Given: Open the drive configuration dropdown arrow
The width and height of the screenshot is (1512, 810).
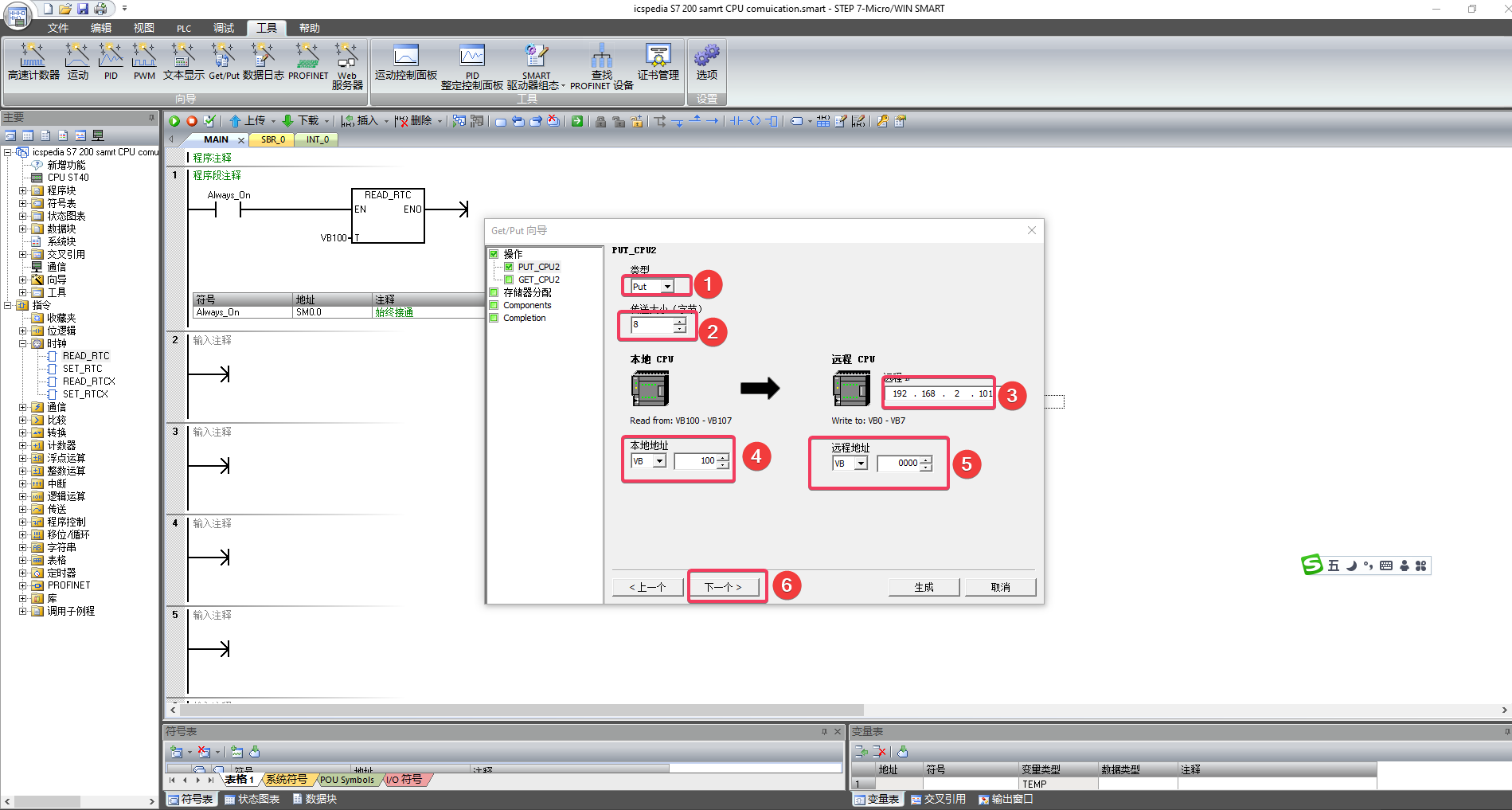Looking at the screenshot, I should click(x=563, y=86).
